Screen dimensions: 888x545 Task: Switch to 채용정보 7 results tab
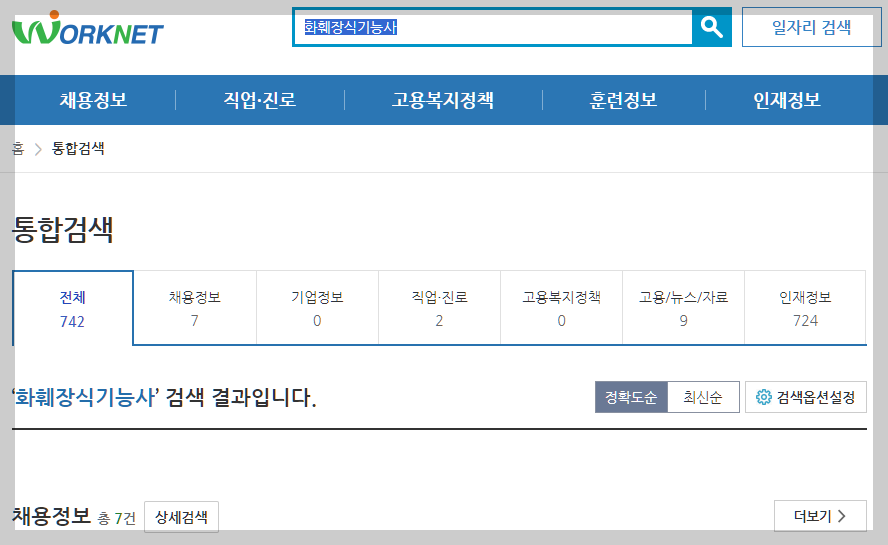click(x=195, y=308)
